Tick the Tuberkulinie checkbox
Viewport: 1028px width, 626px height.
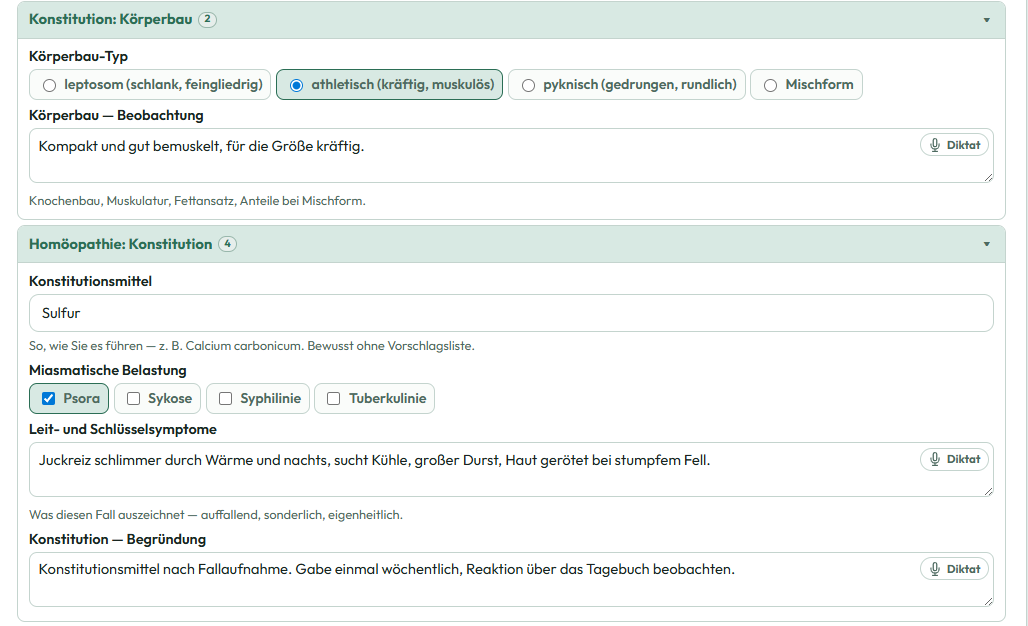pyautogui.click(x=334, y=399)
